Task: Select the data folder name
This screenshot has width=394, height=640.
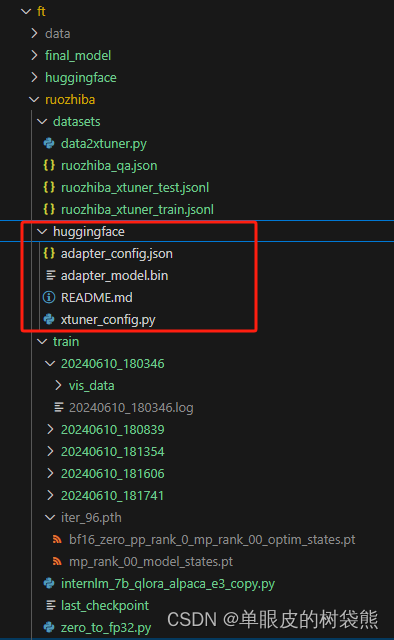Action: (58, 33)
